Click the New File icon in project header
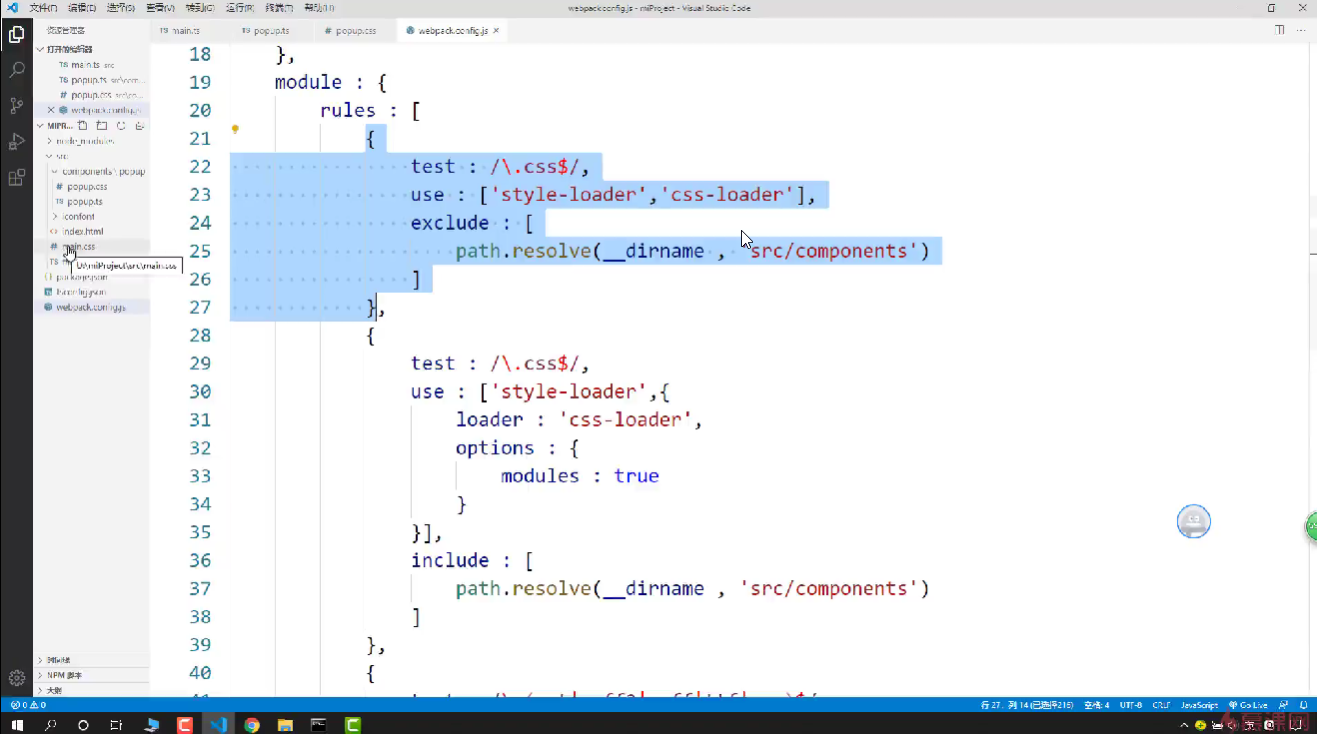 [x=83, y=126]
